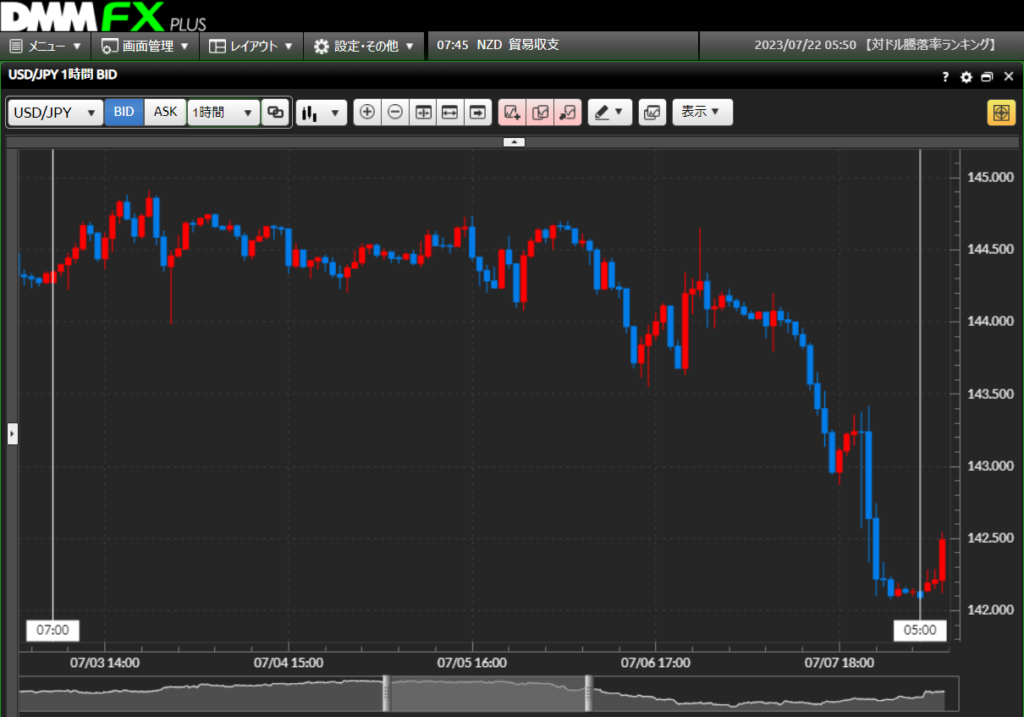Click the chart overlay icon before 表示
1024x717 pixels.
[651, 112]
